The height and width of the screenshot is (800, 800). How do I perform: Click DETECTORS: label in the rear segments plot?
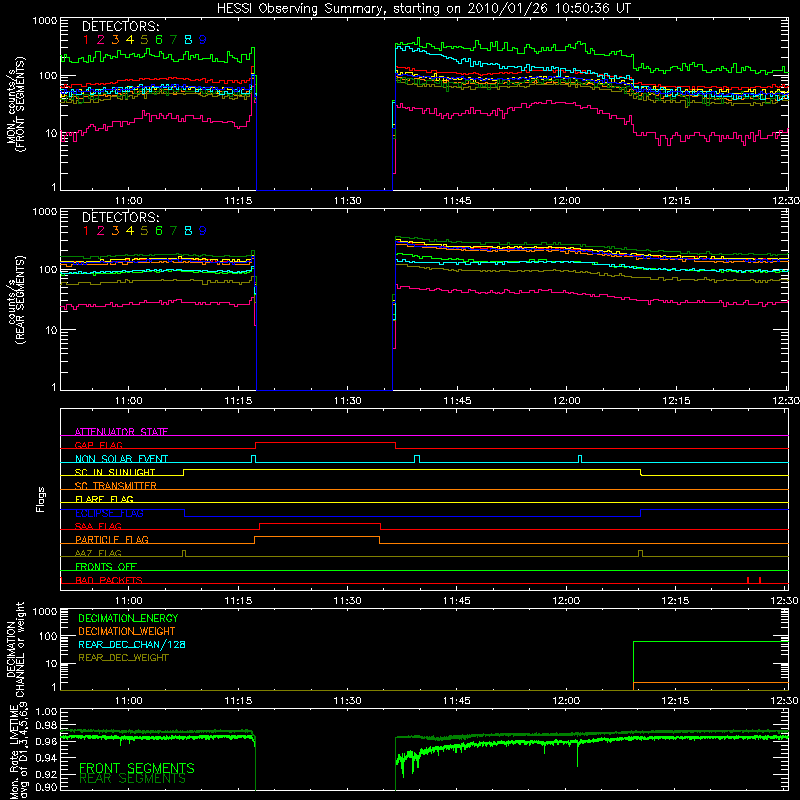[120, 217]
